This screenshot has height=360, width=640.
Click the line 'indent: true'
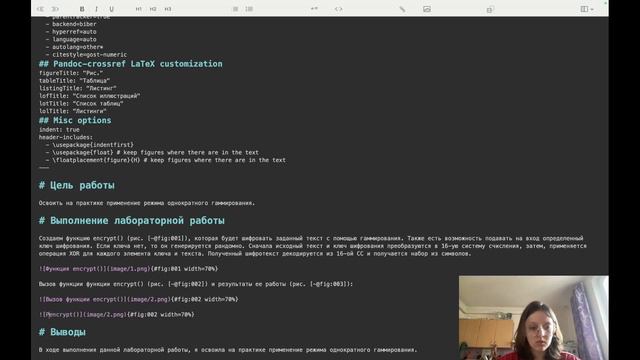click(x=59, y=130)
